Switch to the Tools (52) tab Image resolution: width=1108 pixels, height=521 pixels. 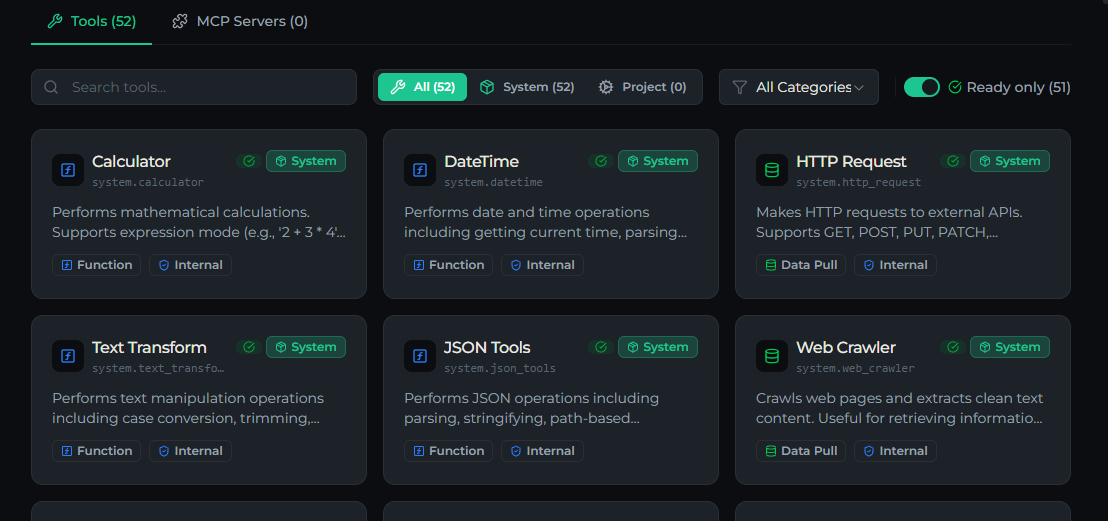click(91, 21)
